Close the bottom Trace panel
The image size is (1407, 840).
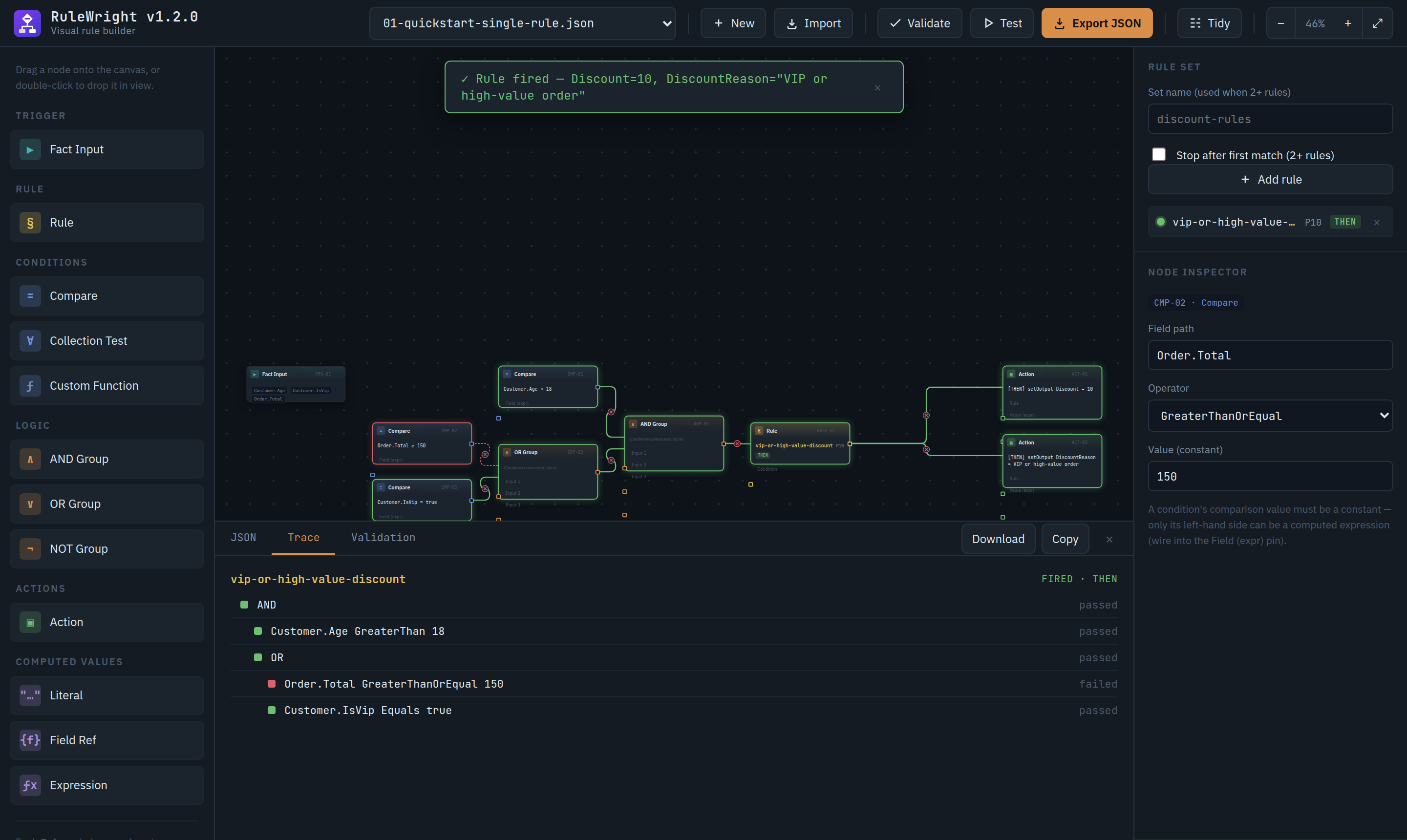pyautogui.click(x=1109, y=540)
